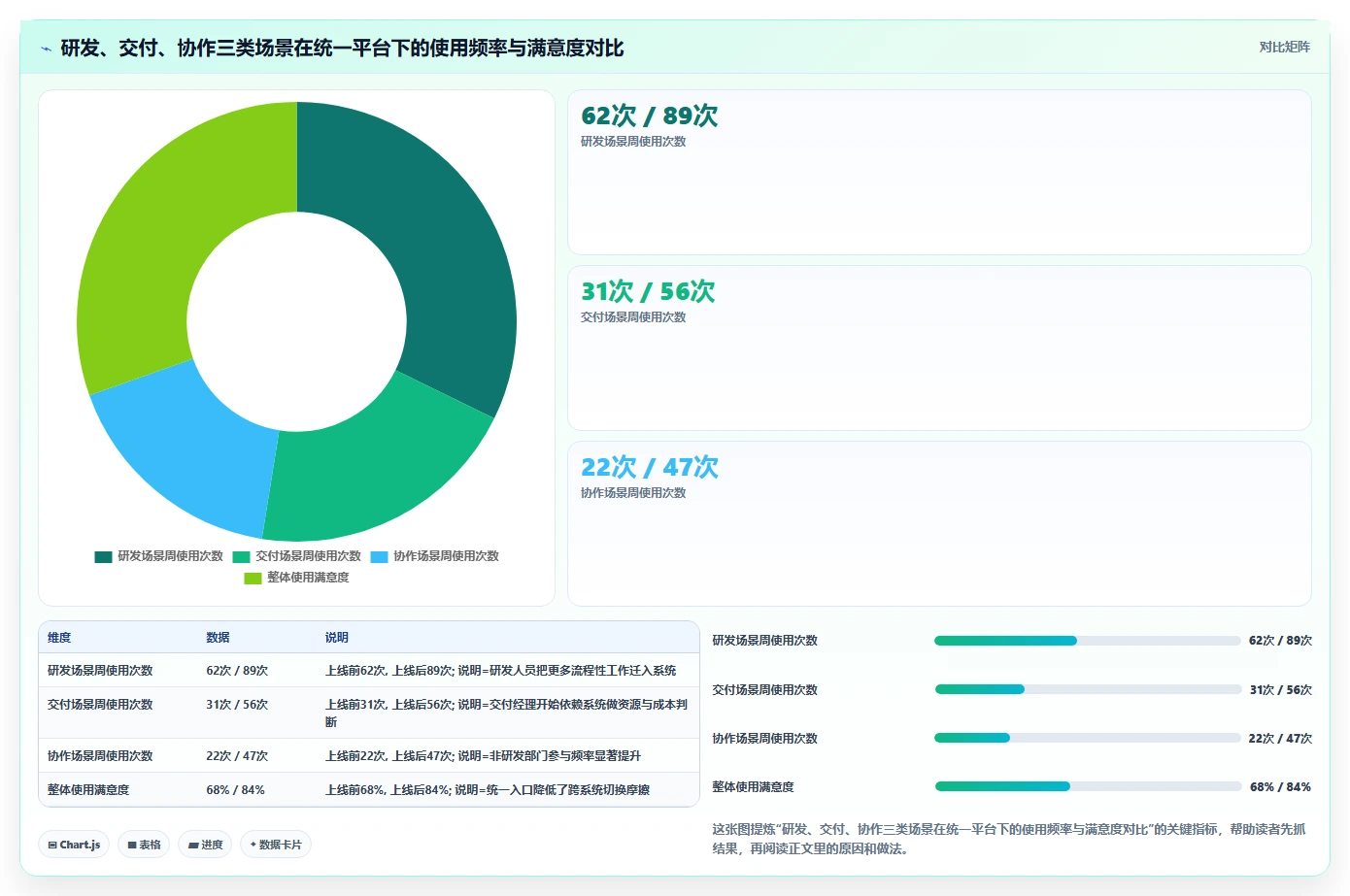Image resolution: width=1350 pixels, height=896 pixels.
Task: Click the description starting 上线前62次
Action: [x=501, y=671]
